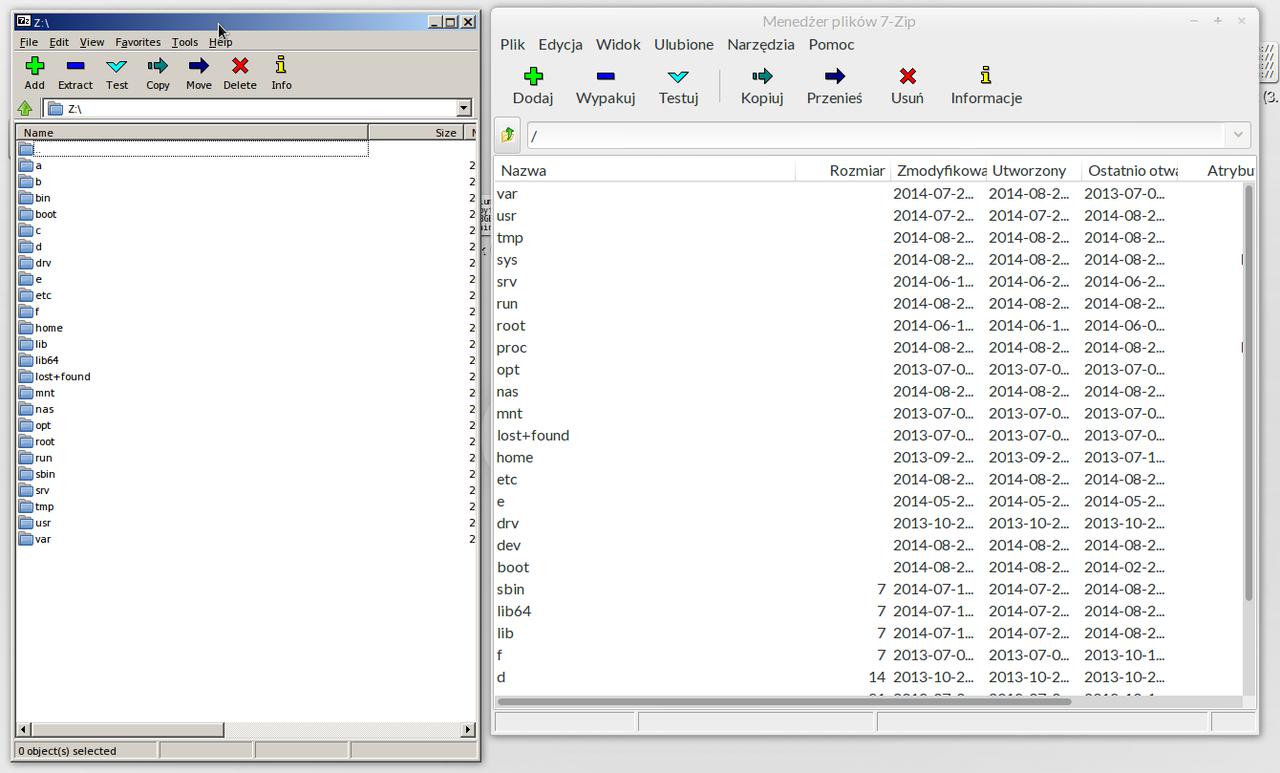The height and width of the screenshot is (773, 1280).
Task: Select the lost+found folder in the left list
Action: coord(62,377)
